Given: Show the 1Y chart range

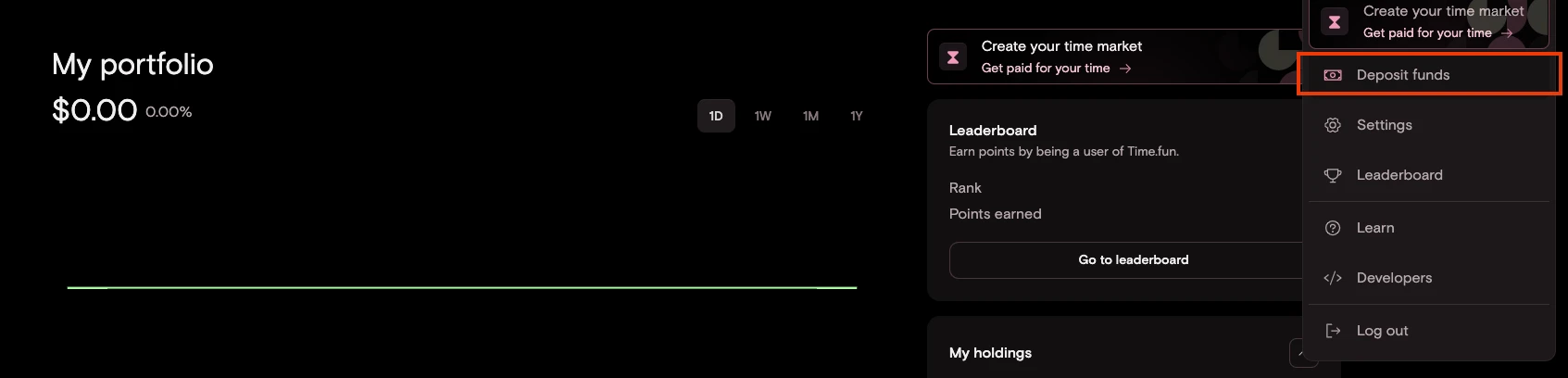Looking at the screenshot, I should point(857,116).
